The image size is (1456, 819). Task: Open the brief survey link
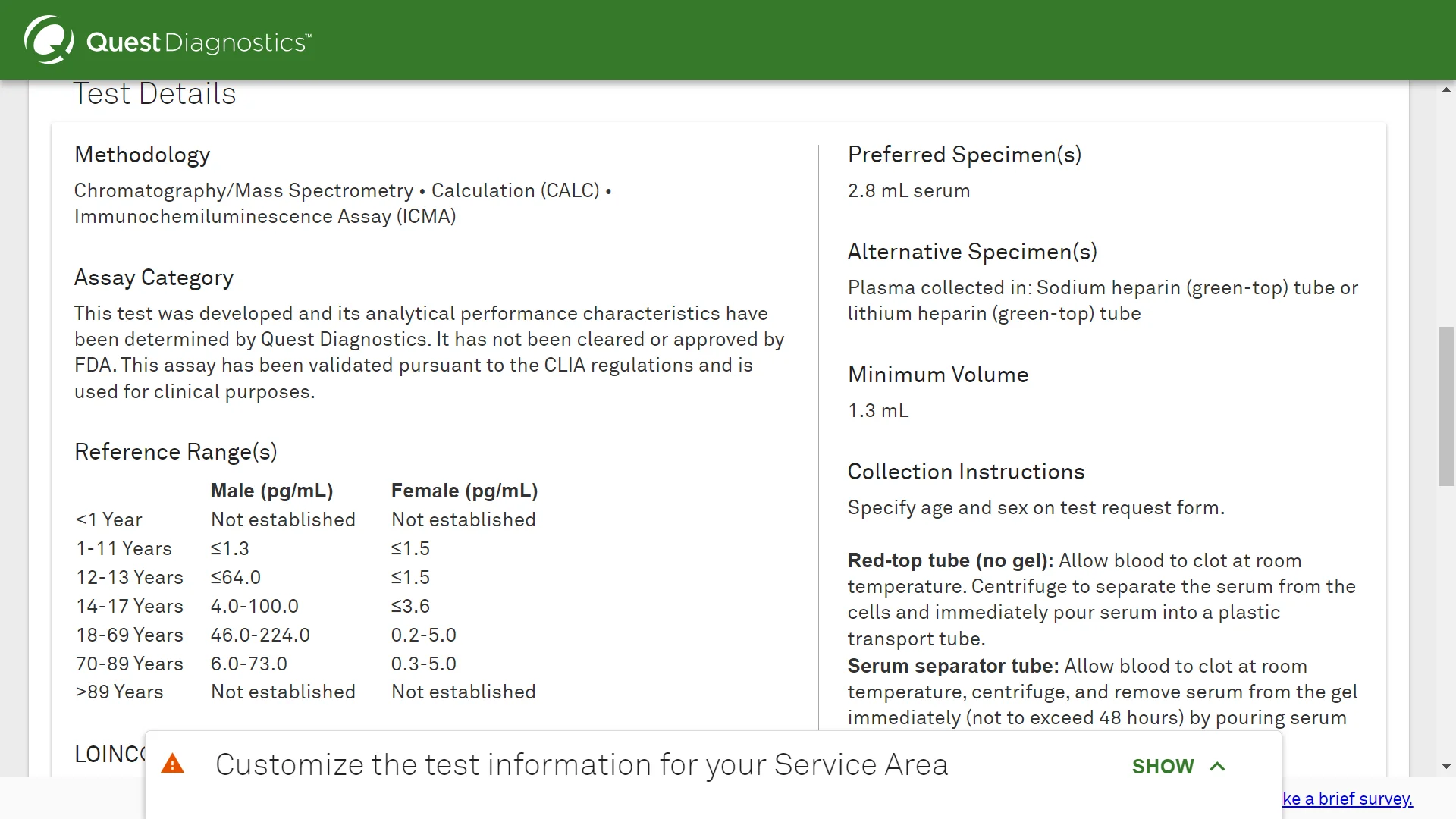(1348, 799)
